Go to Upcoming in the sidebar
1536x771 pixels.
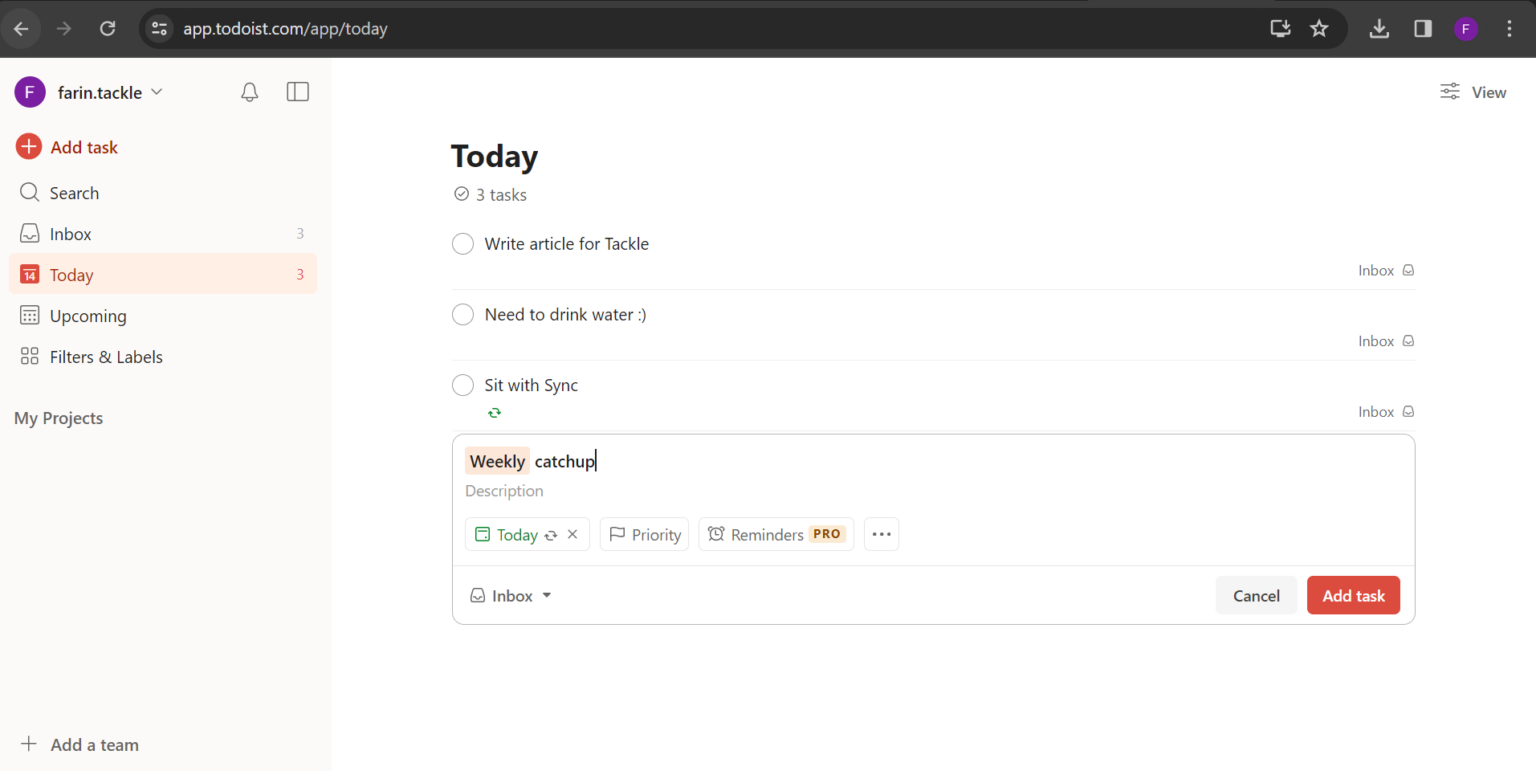[88, 316]
